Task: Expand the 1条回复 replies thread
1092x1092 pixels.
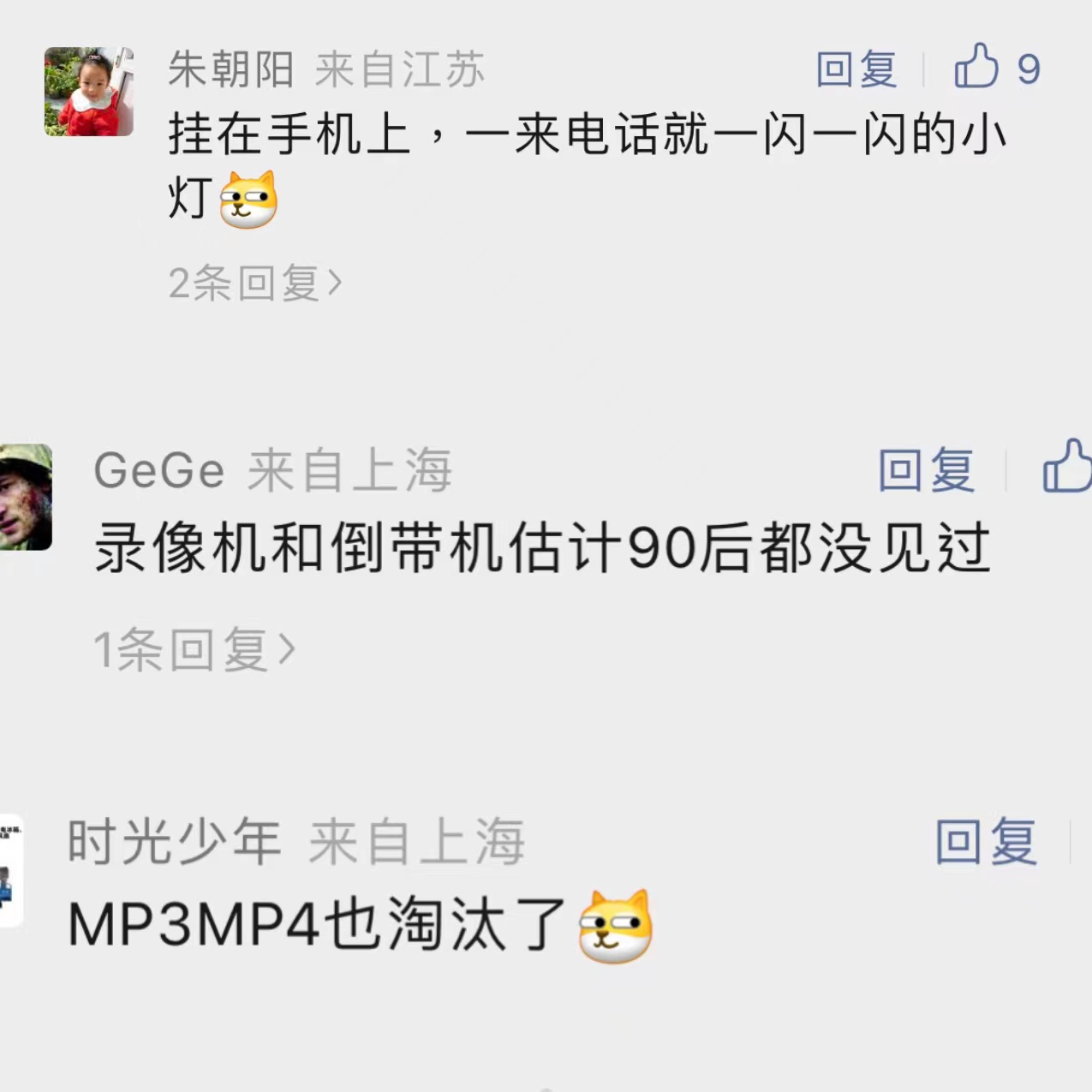Action: [194, 649]
